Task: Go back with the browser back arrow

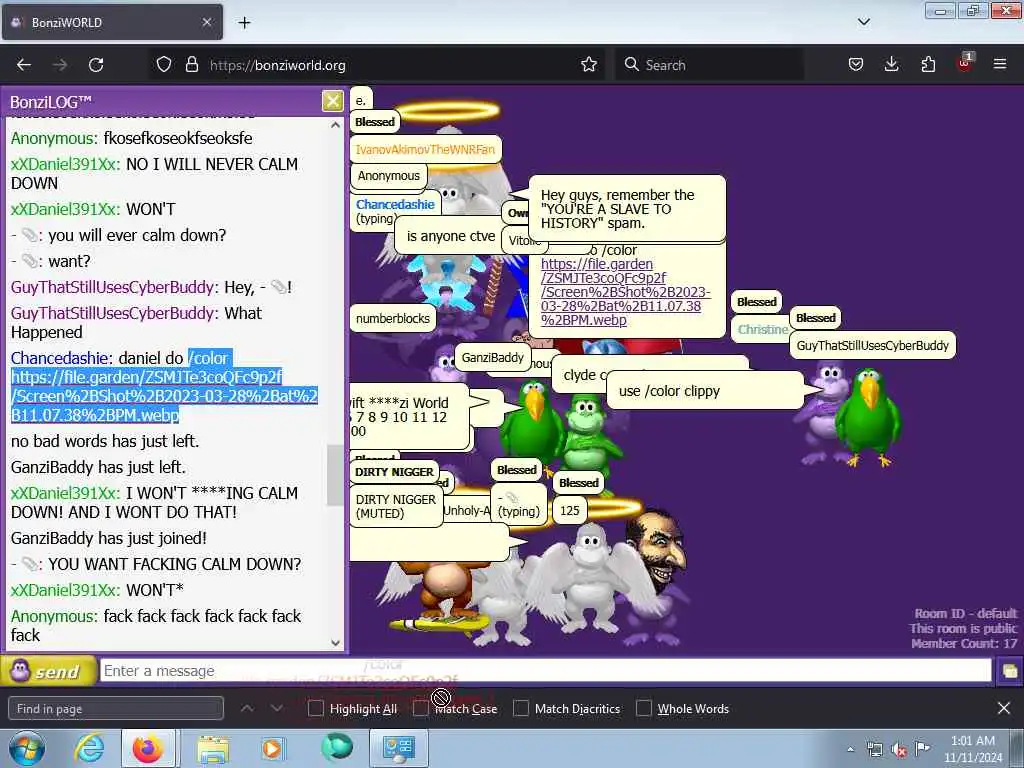Action: pos(24,65)
